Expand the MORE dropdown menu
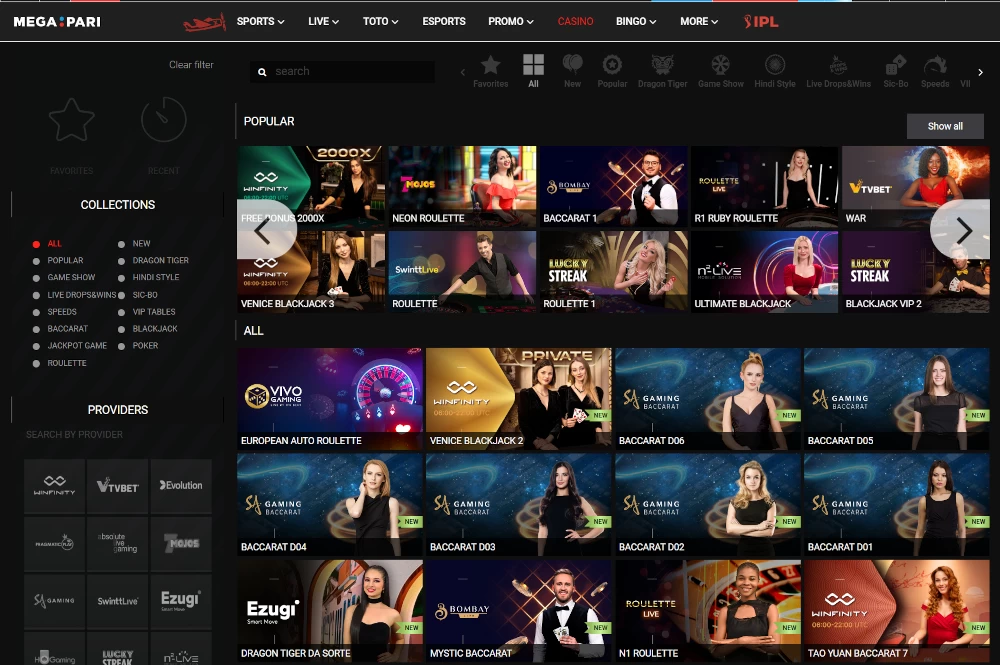This screenshot has height=665, width=1000. (699, 22)
